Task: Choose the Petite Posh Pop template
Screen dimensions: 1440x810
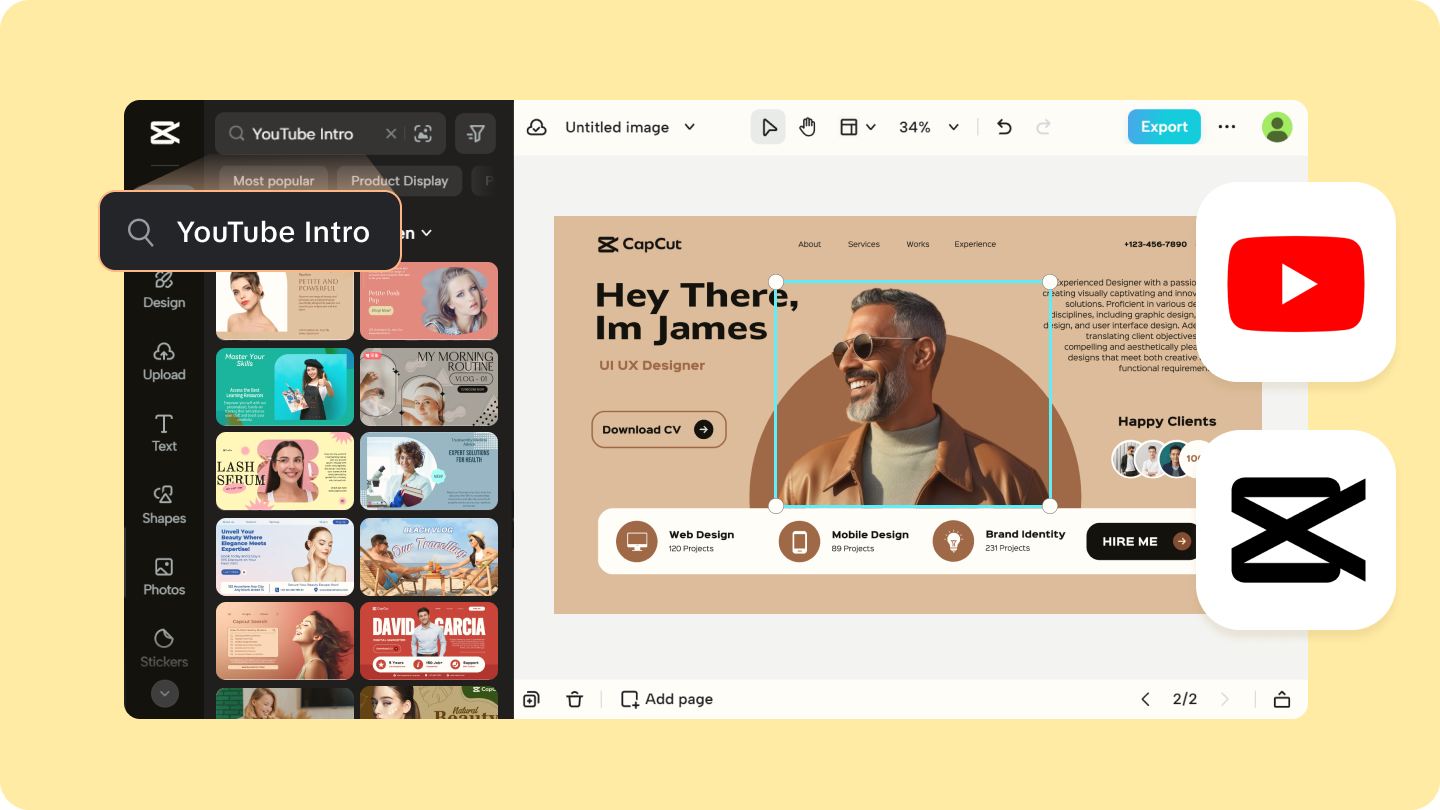Action: (x=429, y=301)
